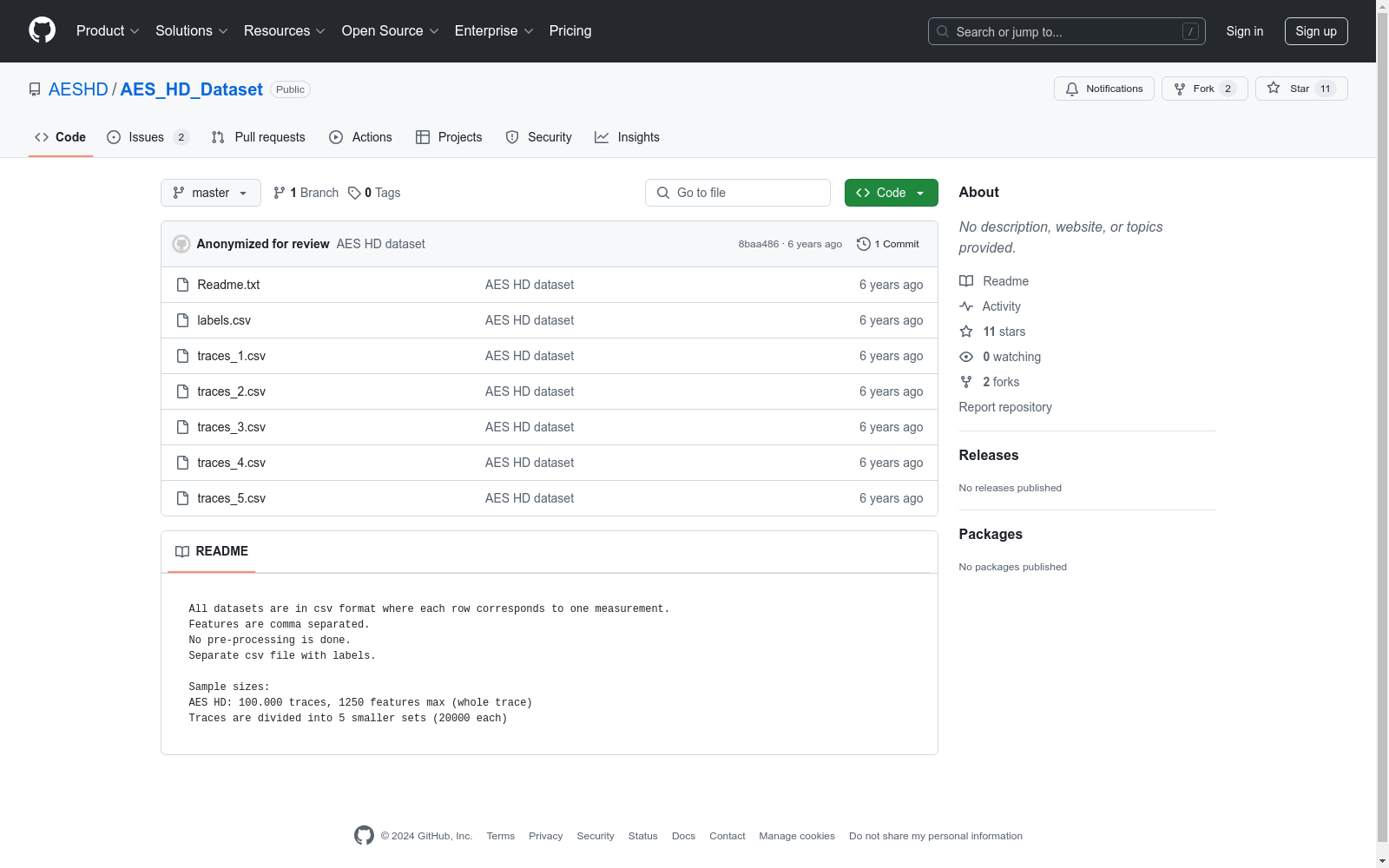Open the AES_HD_Dataset repository link
The height and width of the screenshot is (868, 1389).
(191, 89)
